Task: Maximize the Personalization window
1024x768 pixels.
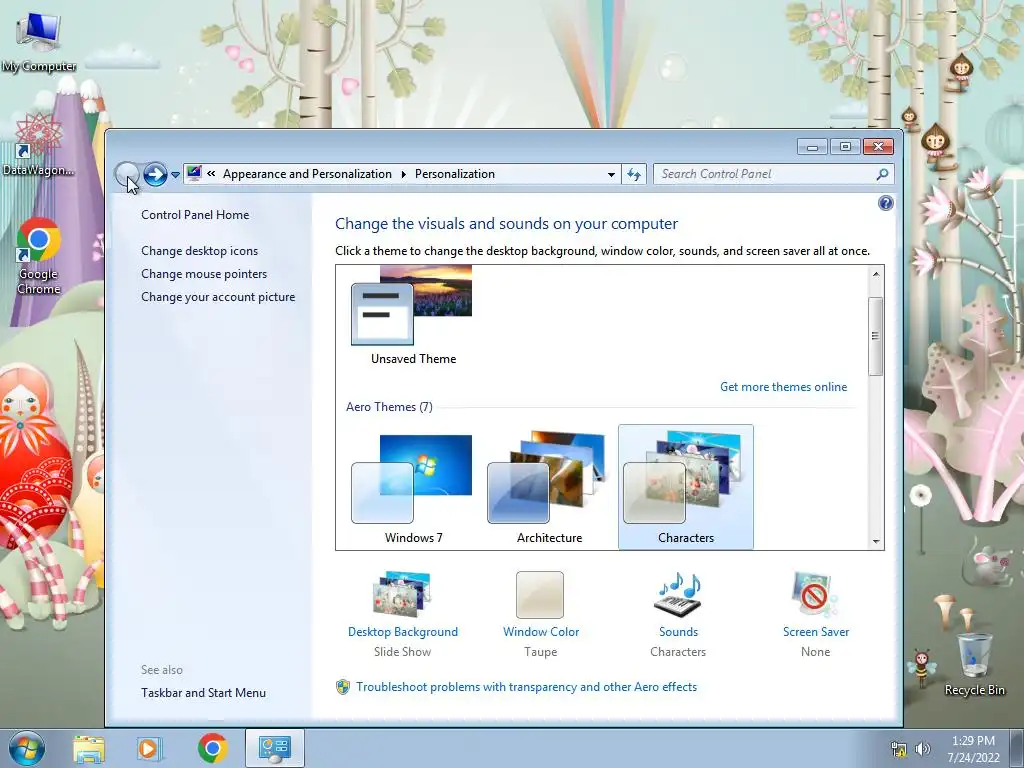Action: coord(845,147)
